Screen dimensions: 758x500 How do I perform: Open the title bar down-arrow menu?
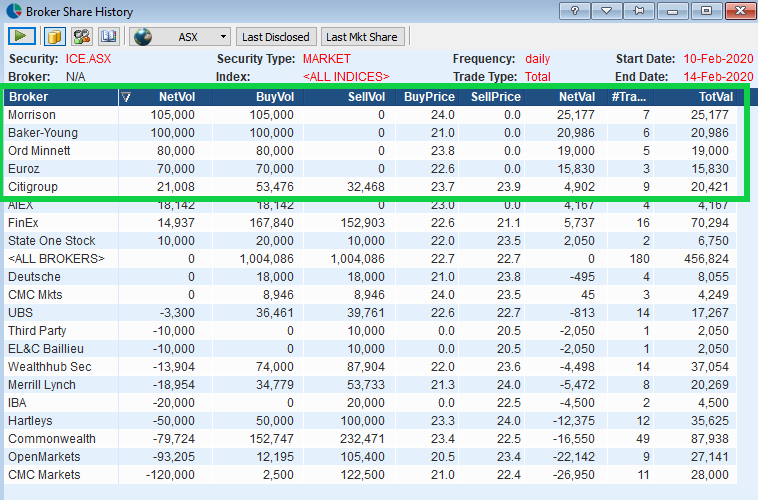[x=607, y=11]
